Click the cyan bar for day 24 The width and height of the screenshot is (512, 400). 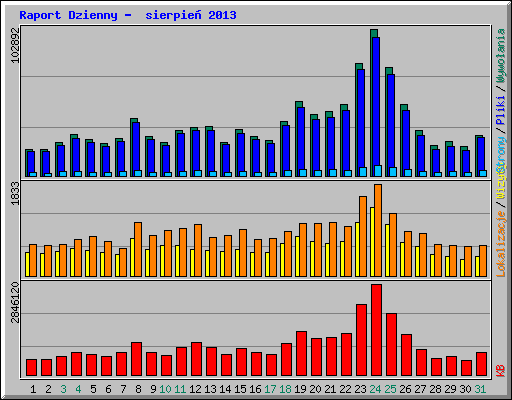tap(378, 171)
